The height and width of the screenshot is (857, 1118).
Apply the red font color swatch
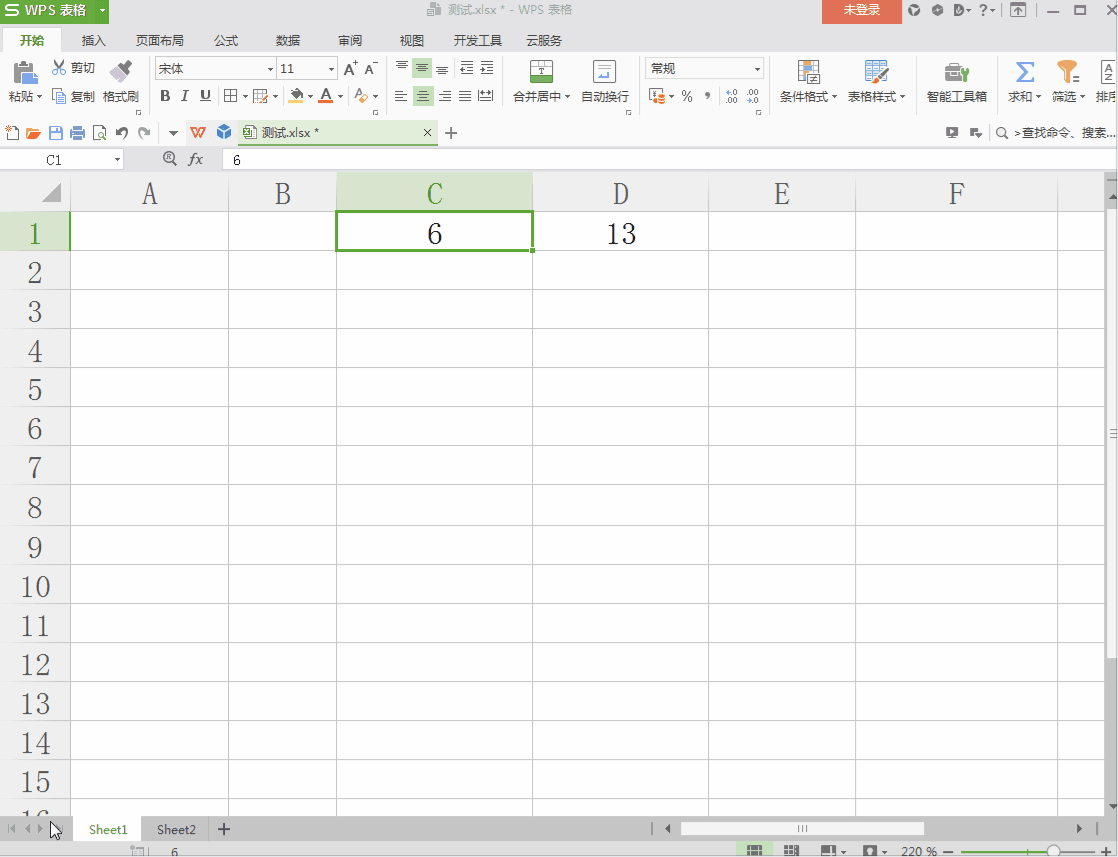[x=326, y=96]
